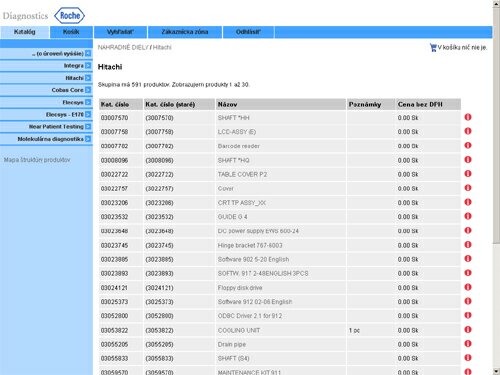Select Near Patient Testing category
This screenshot has width=500, height=375.
tap(56, 127)
